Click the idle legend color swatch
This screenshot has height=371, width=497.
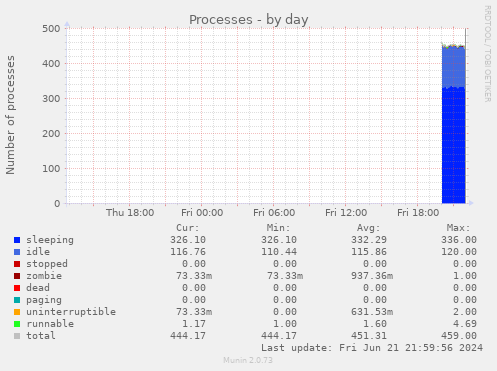click(17, 252)
